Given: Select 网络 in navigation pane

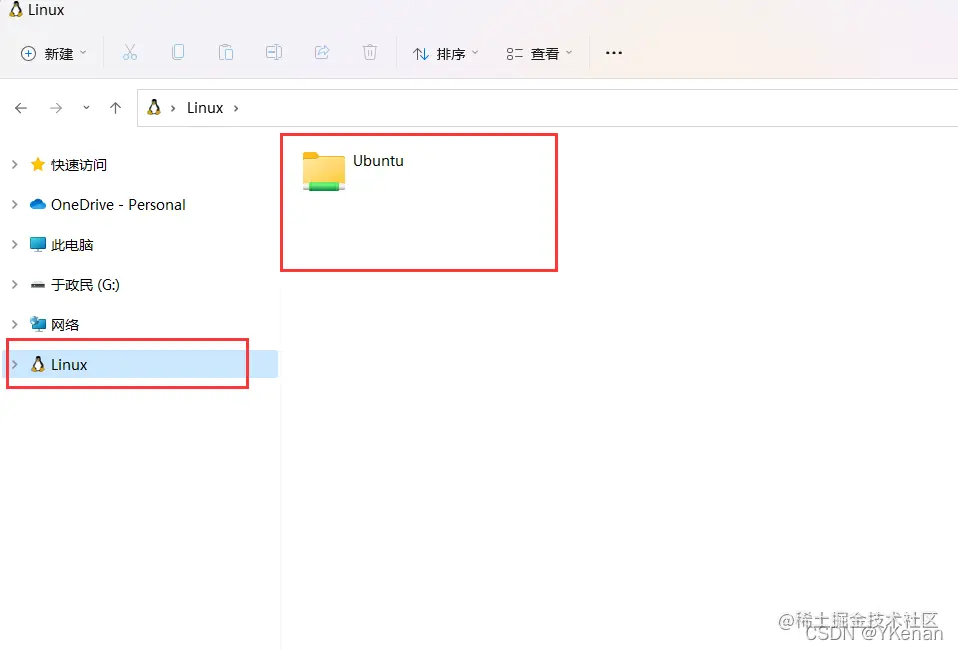Looking at the screenshot, I should coord(65,325).
